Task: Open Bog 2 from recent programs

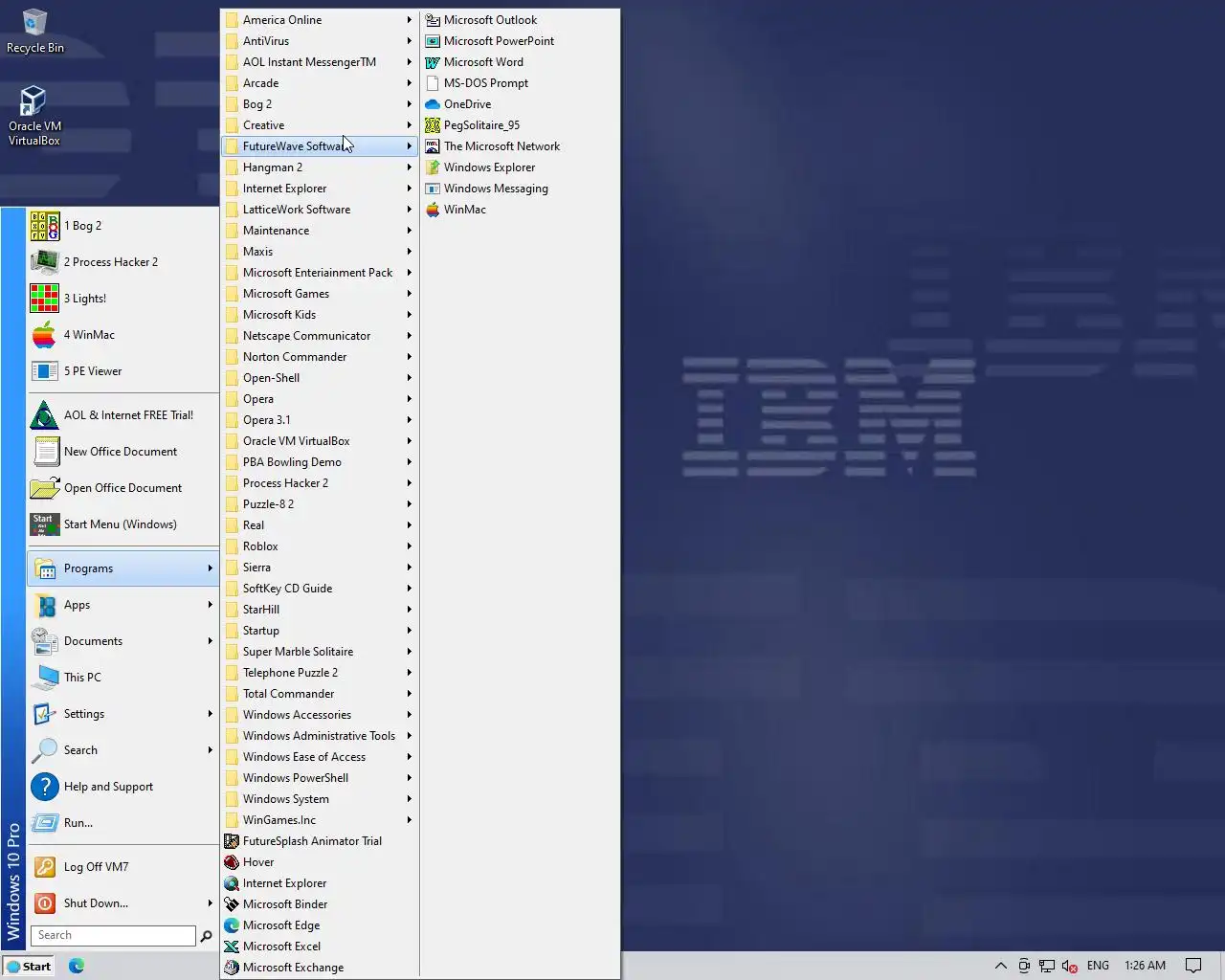Action: [x=123, y=226]
